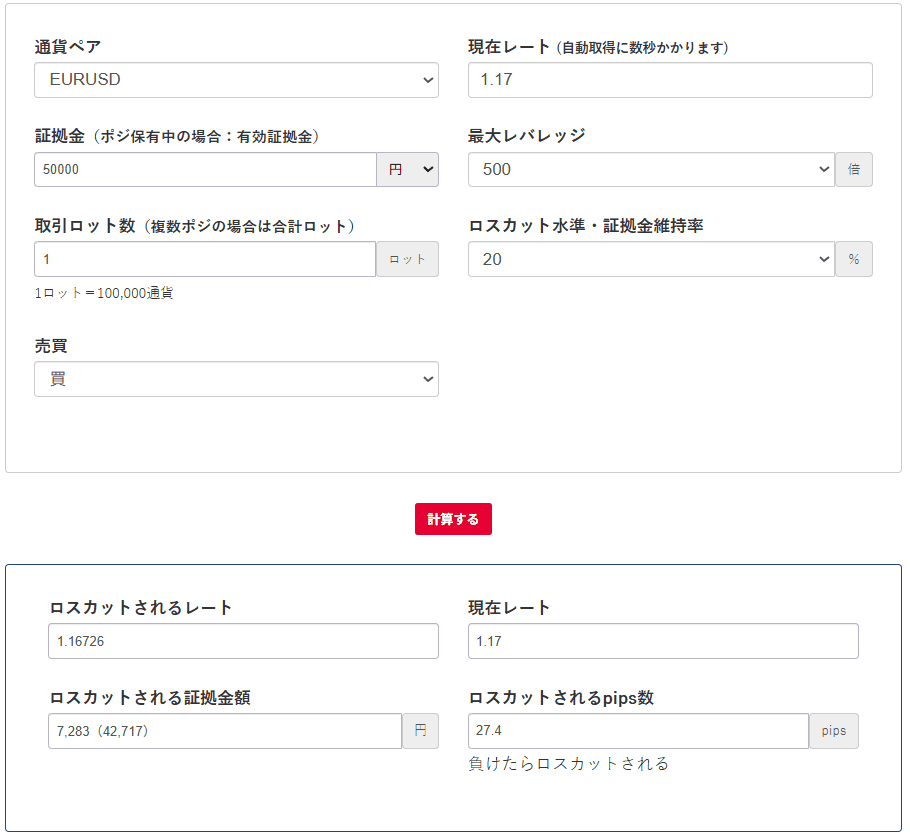Click the 倍 unit label beside leverage
This screenshot has width=910, height=834.
click(854, 170)
